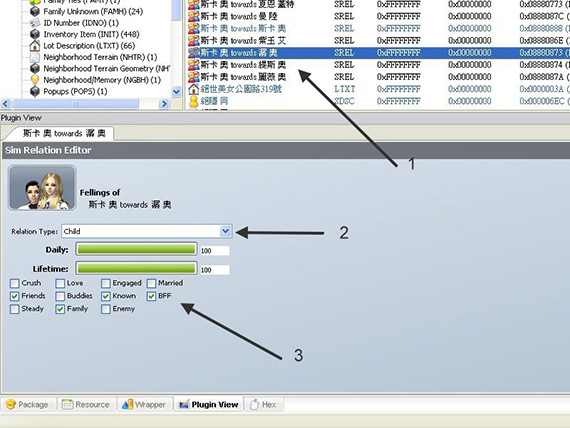Select Lot Description (LTXT) (66) tree item
The width and height of the screenshot is (570, 428).
[89, 46]
